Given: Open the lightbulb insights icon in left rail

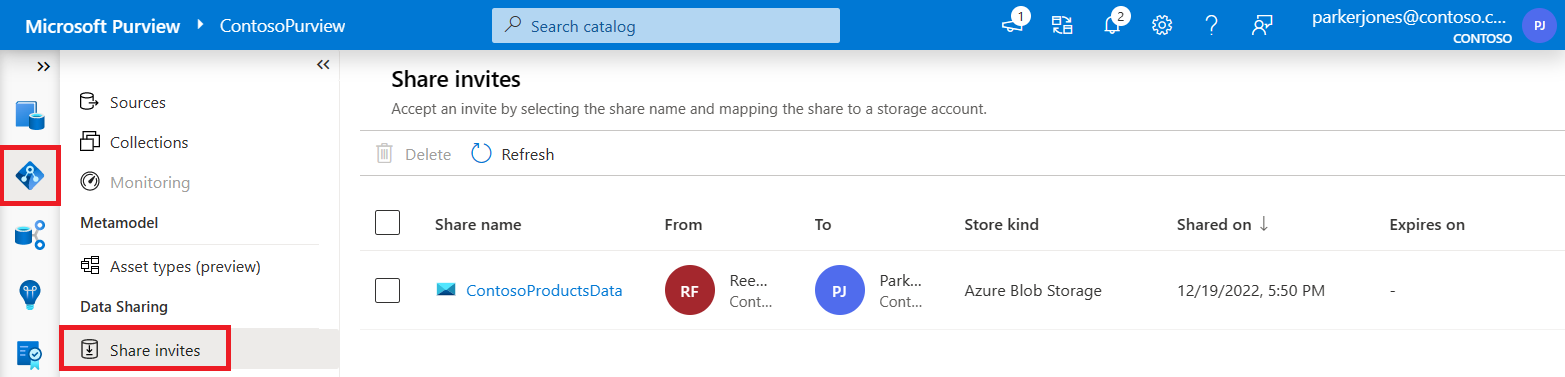Looking at the screenshot, I should tap(29, 294).
